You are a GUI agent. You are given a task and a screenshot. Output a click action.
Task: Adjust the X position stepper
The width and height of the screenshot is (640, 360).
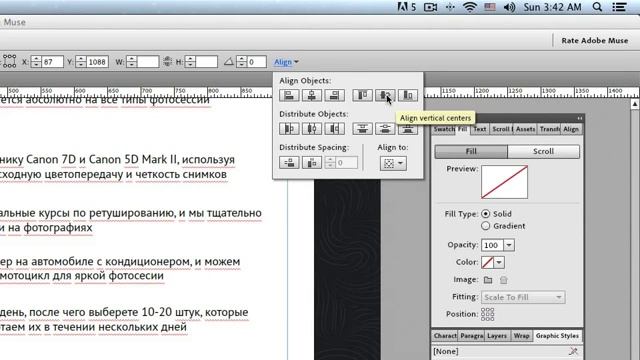click(36, 62)
